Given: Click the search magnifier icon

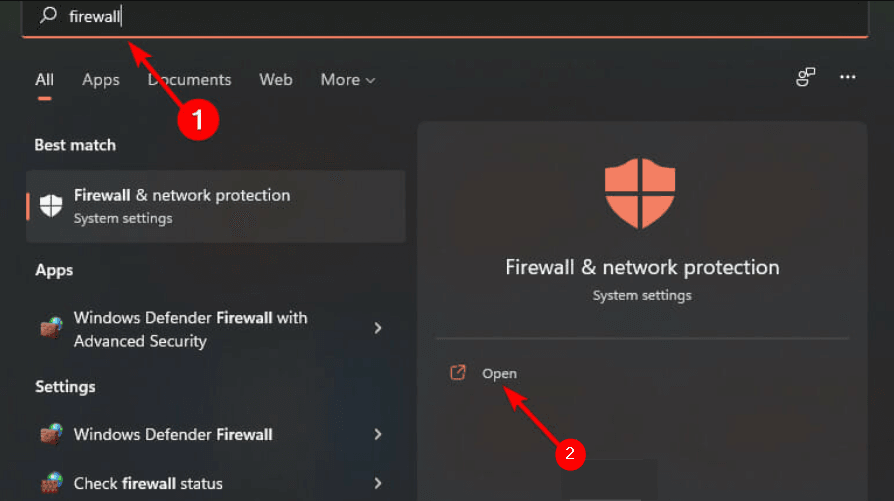Looking at the screenshot, I should click(x=47, y=16).
